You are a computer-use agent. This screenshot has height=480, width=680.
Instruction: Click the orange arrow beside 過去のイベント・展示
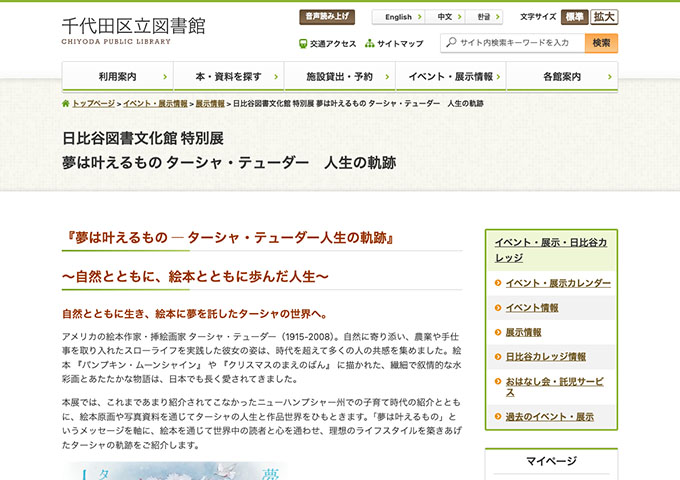[x=498, y=417]
